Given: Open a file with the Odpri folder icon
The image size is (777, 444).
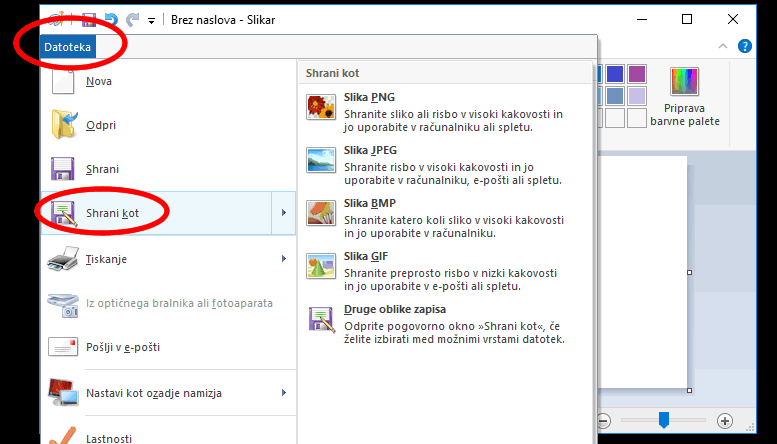Looking at the screenshot, I should point(63,125).
